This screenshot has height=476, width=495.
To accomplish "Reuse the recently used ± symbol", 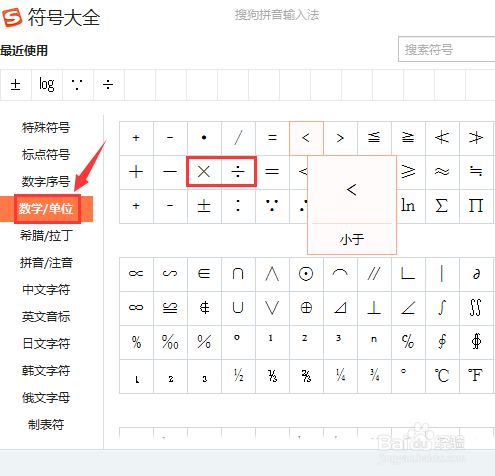I will pos(16,85).
